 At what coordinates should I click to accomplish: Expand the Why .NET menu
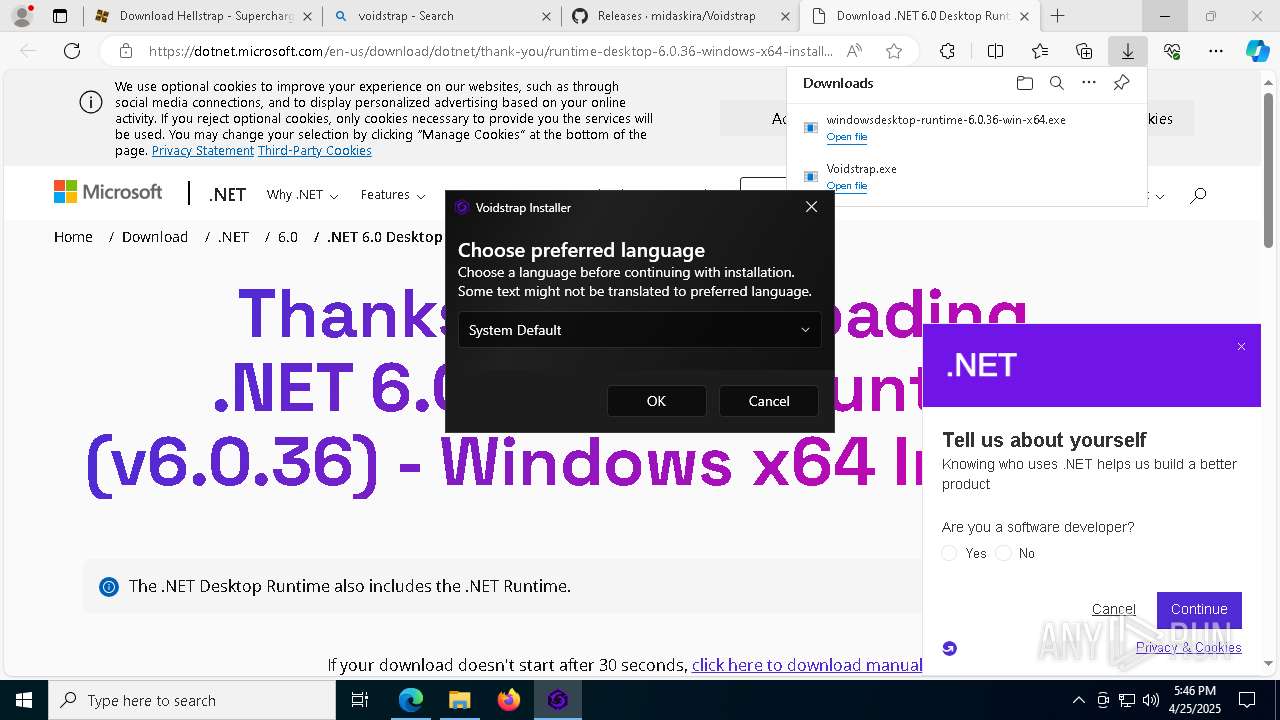click(x=302, y=195)
